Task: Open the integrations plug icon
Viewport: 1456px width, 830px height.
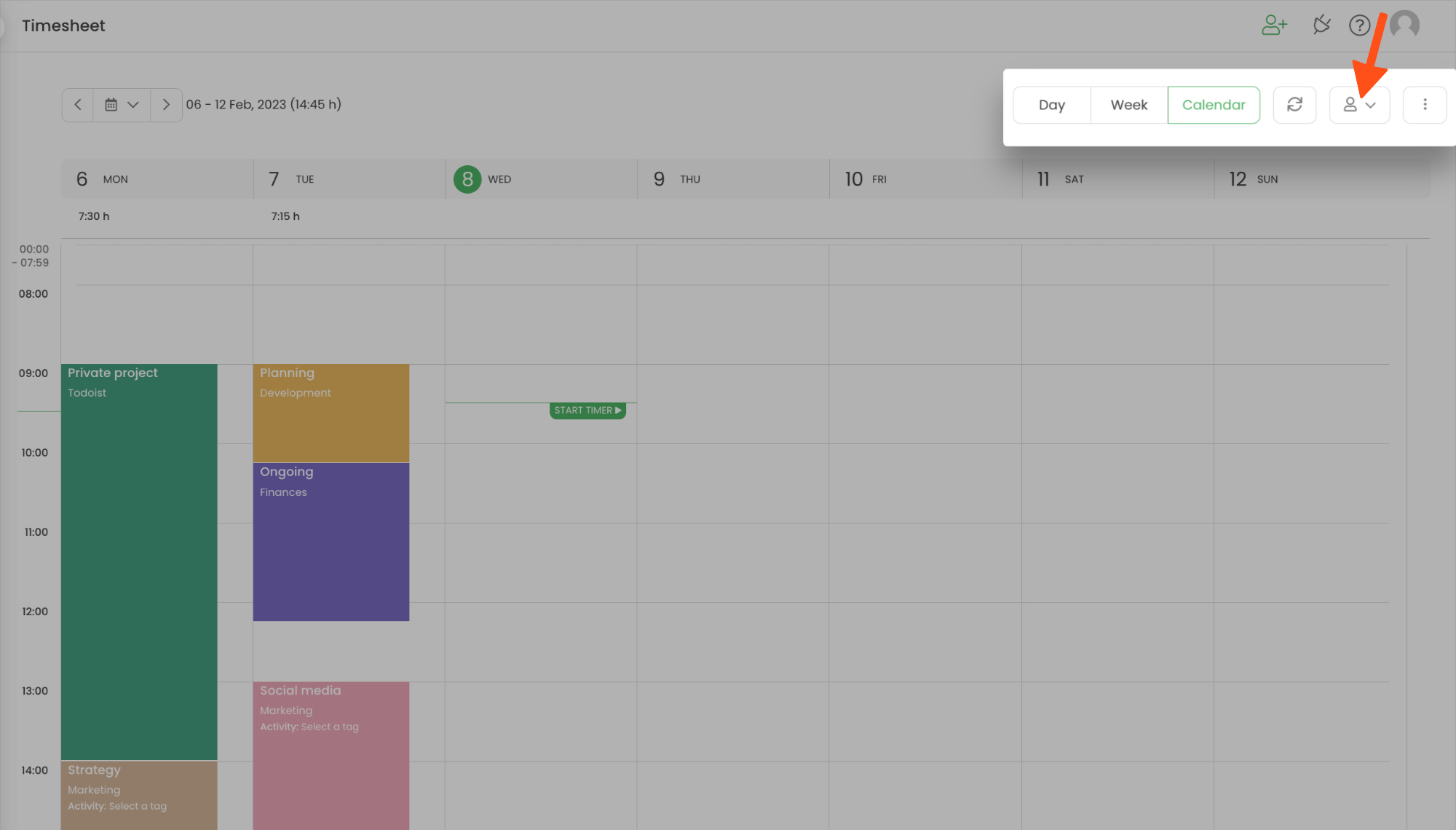Action: 1321,25
